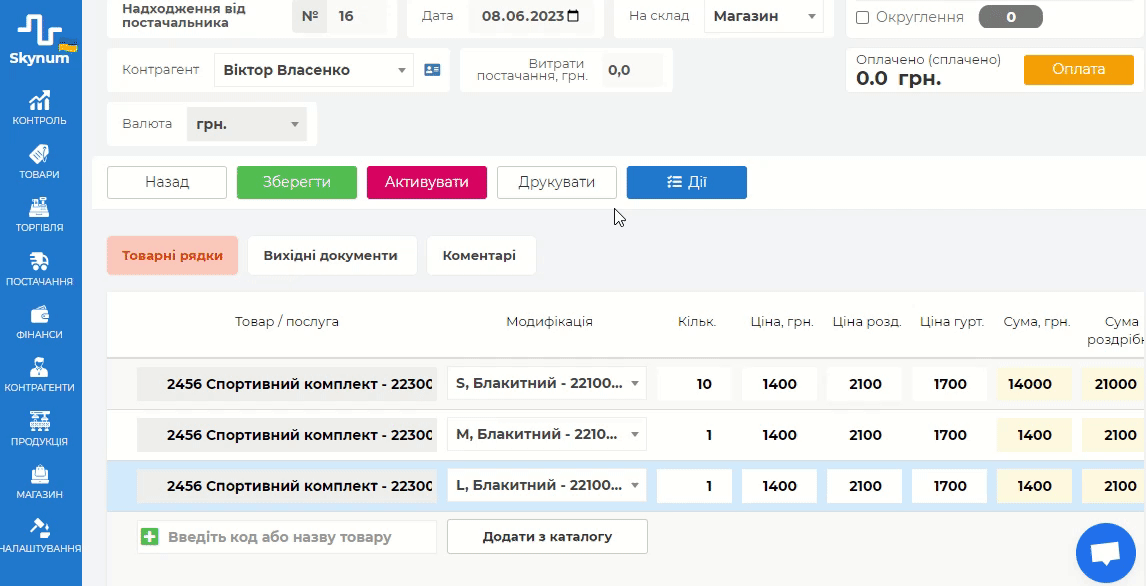Click the date field 08.06.2023
Image resolution: width=1146 pixels, height=586 pixels.
click(531, 16)
